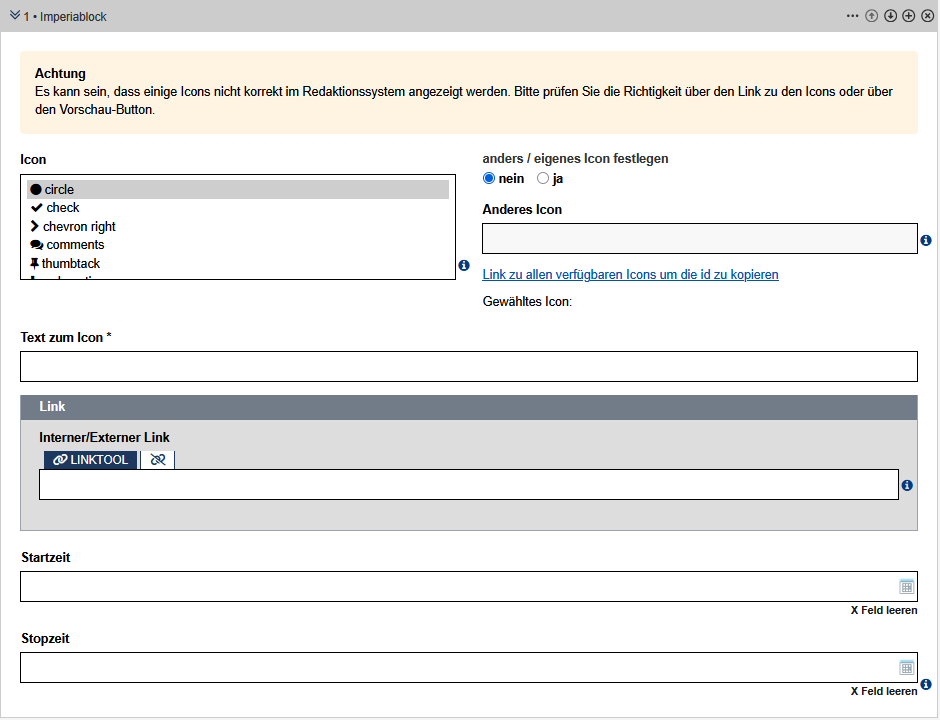Choose 'comments' in the Icon list
The image size is (940, 720).
coord(74,245)
